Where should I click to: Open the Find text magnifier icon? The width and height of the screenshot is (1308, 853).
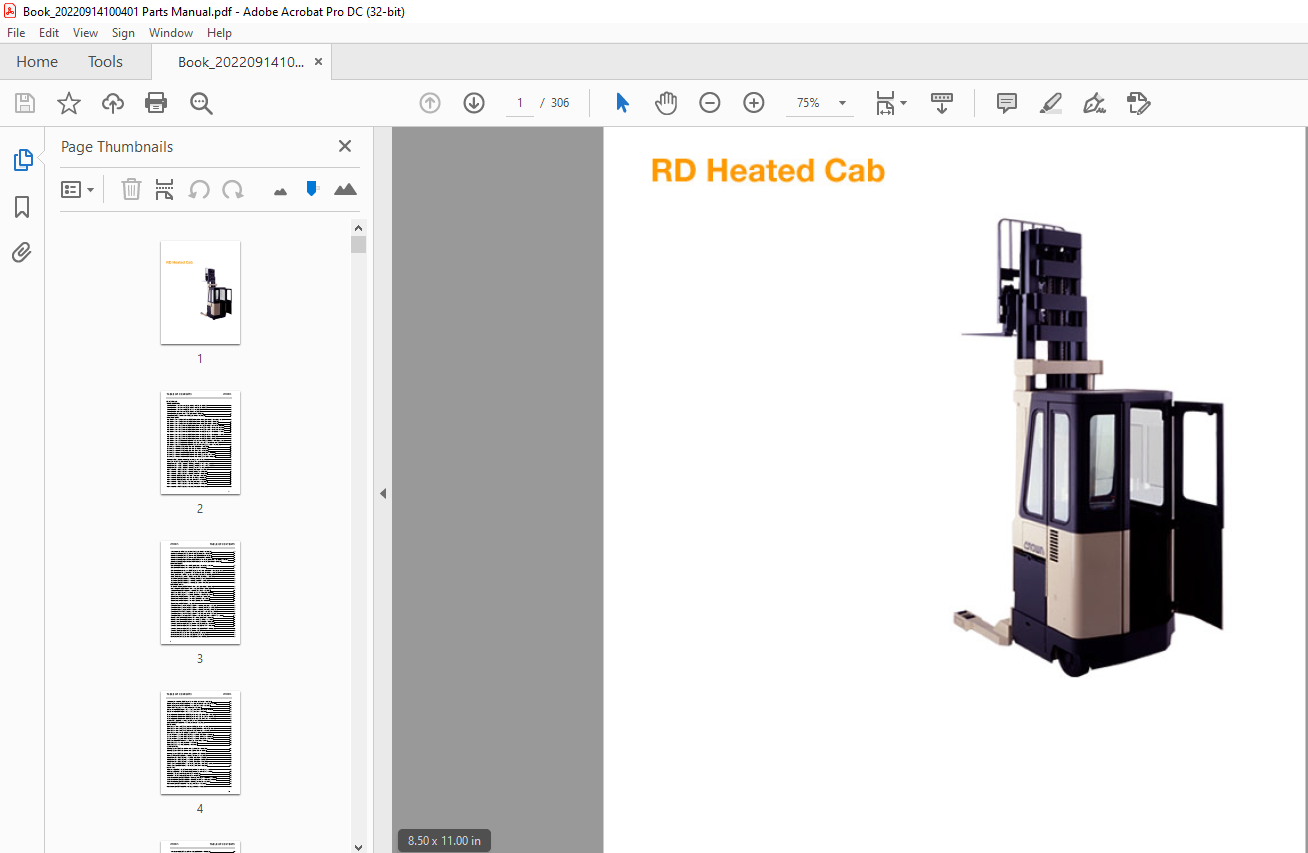point(201,103)
